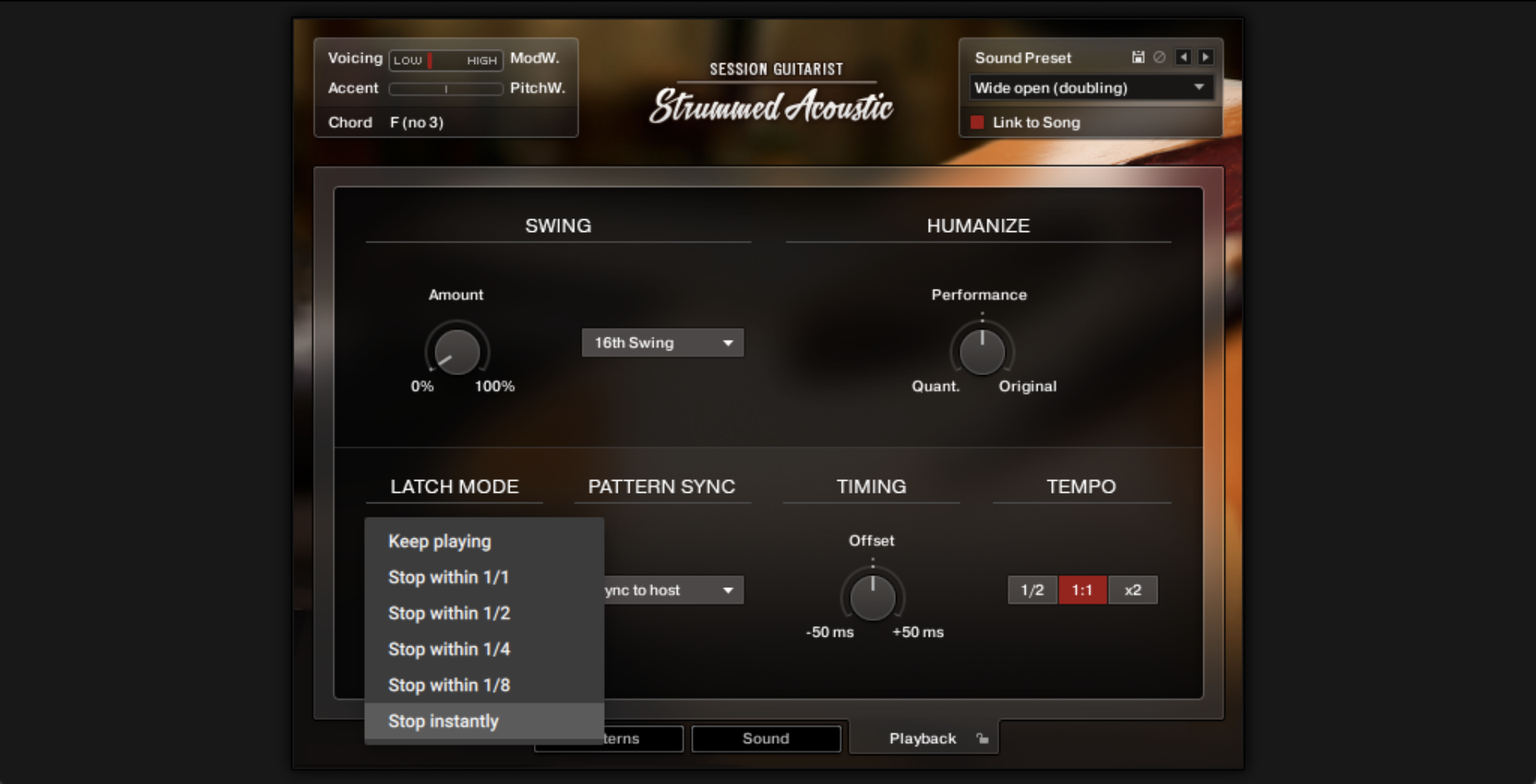Select Stop within 1/4 latch option
The image size is (1536, 784).
(449, 649)
